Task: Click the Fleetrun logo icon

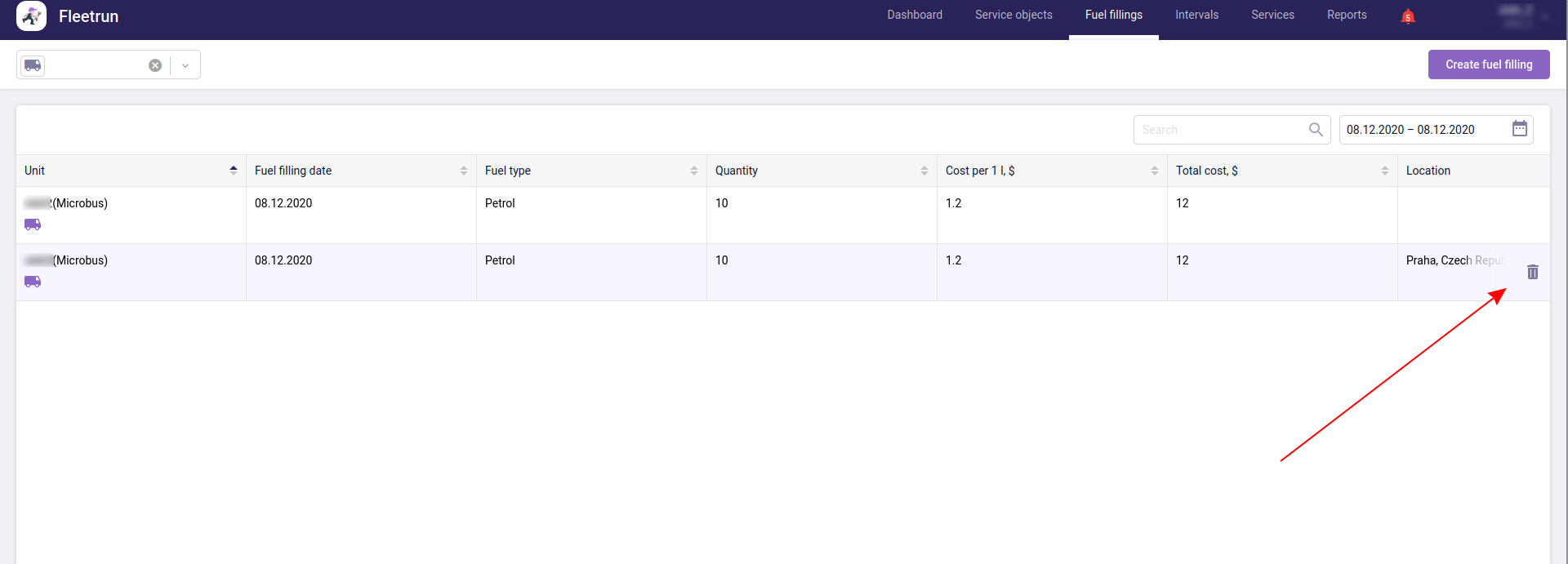Action: (x=31, y=16)
